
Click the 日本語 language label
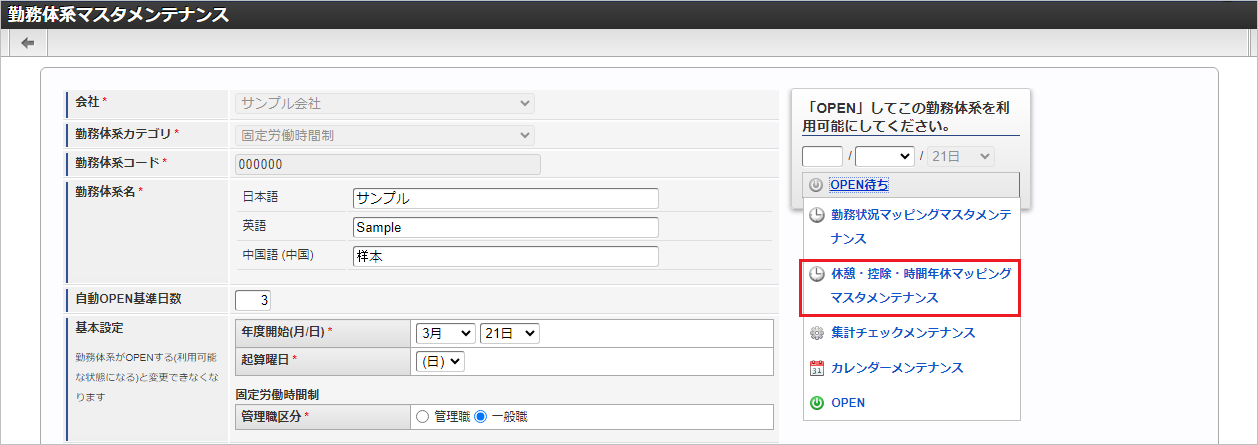tap(260, 197)
